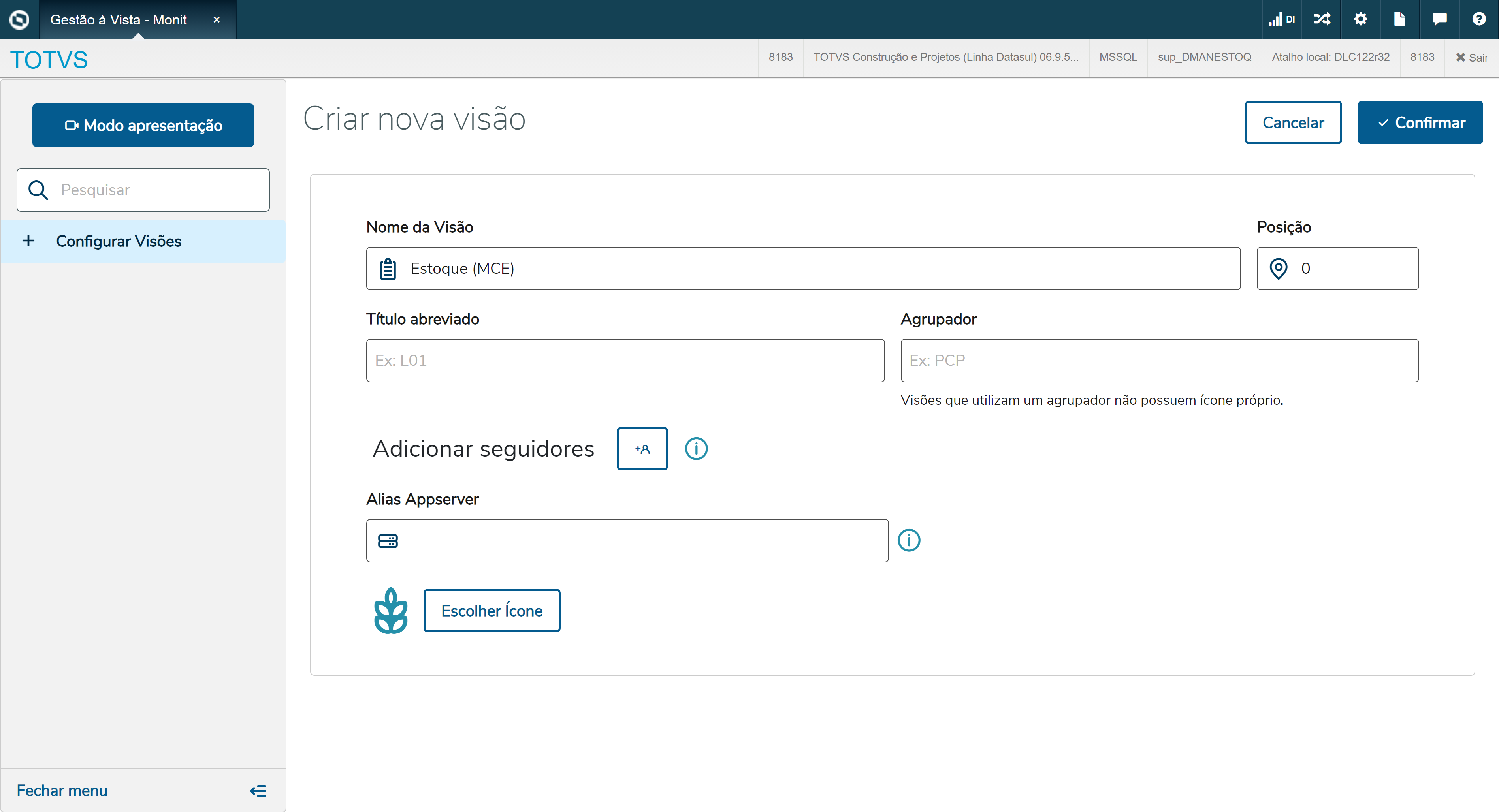Click the shuffle arrows icon in top bar
This screenshot has height=812, width=1499.
point(1322,19)
